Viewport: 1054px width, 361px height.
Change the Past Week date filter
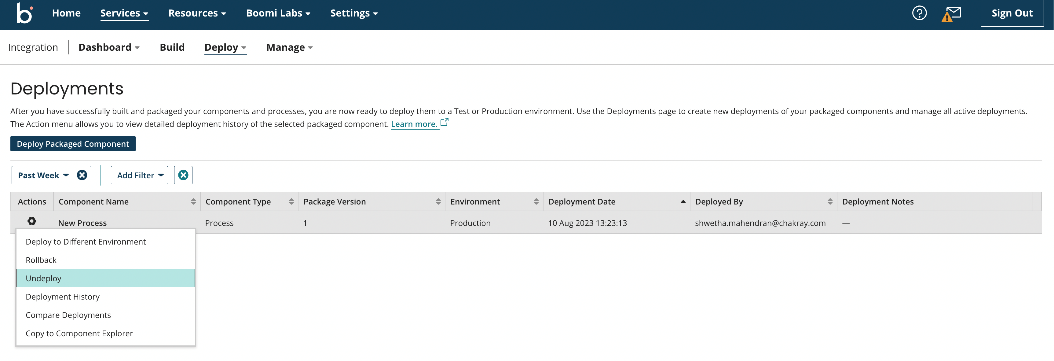coord(44,175)
